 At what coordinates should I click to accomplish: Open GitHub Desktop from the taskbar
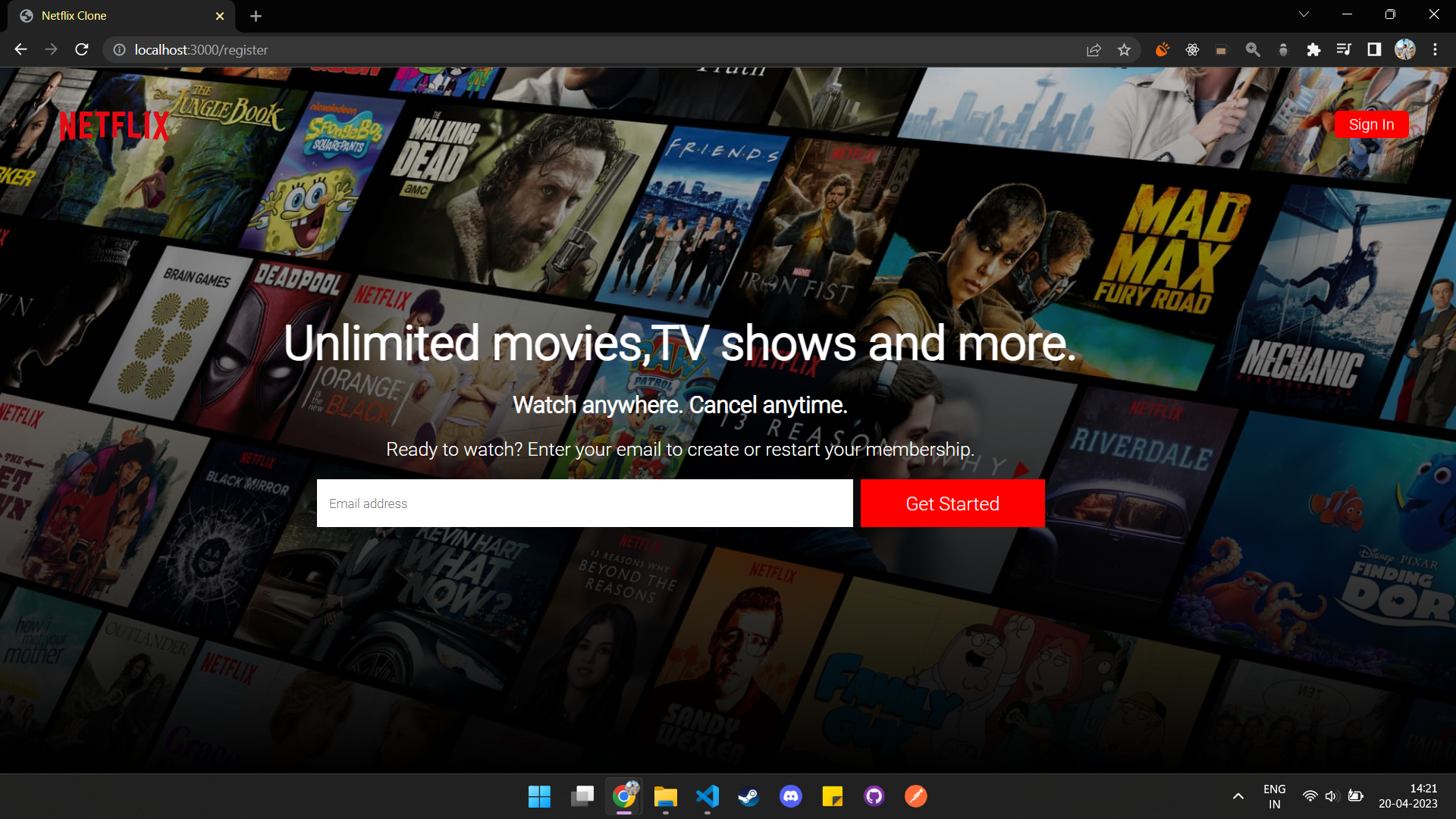(874, 796)
